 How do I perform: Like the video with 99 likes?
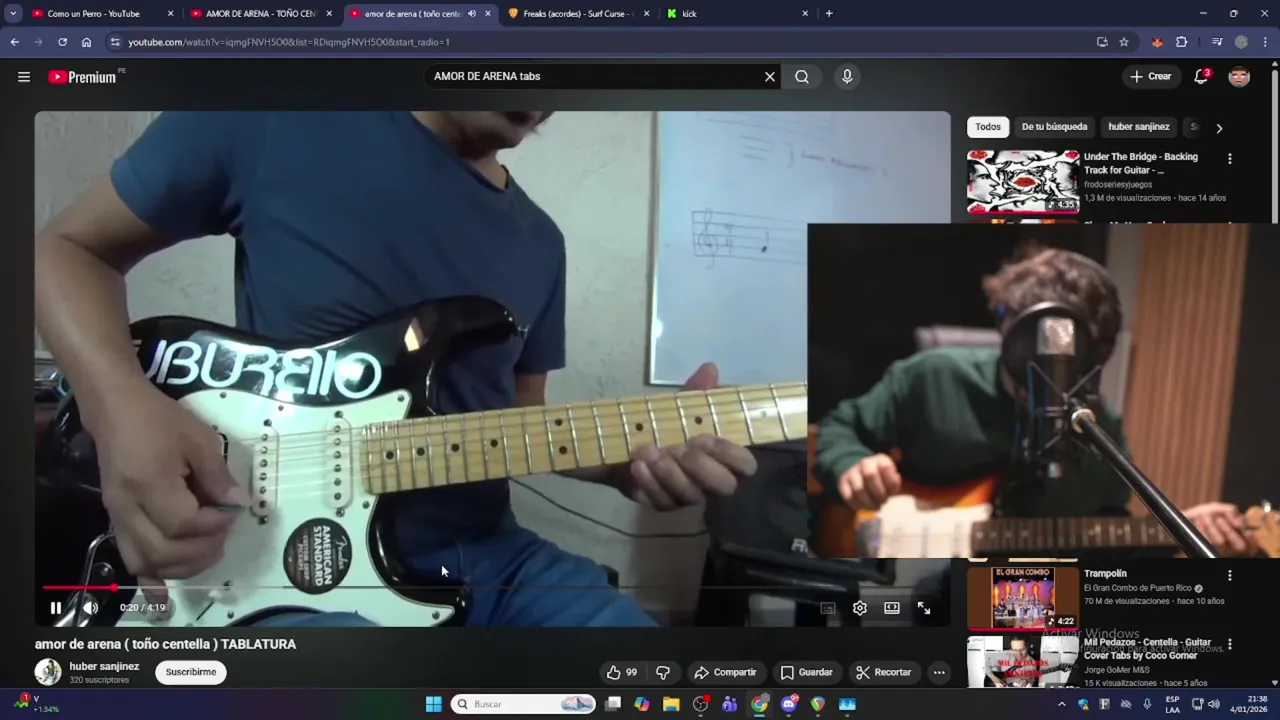tap(621, 672)
